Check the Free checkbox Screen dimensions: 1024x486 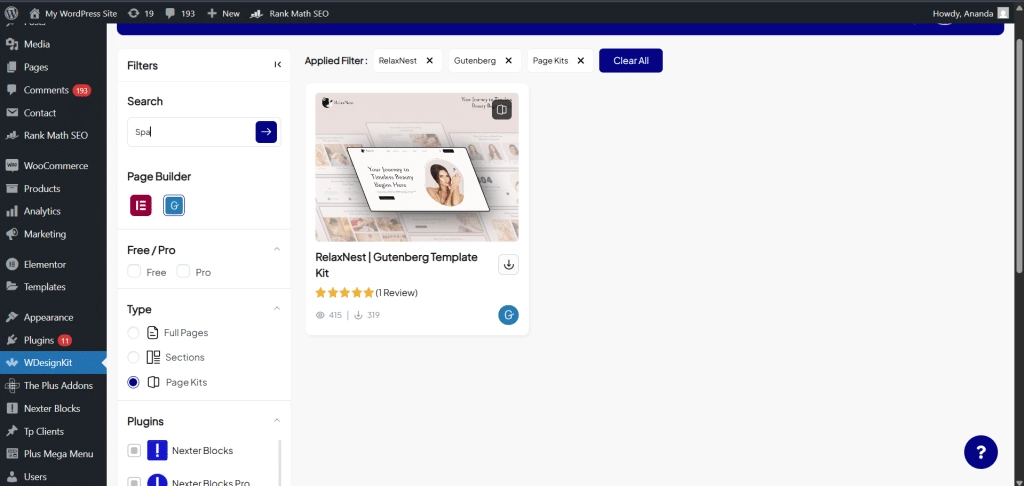coord(134,271)
